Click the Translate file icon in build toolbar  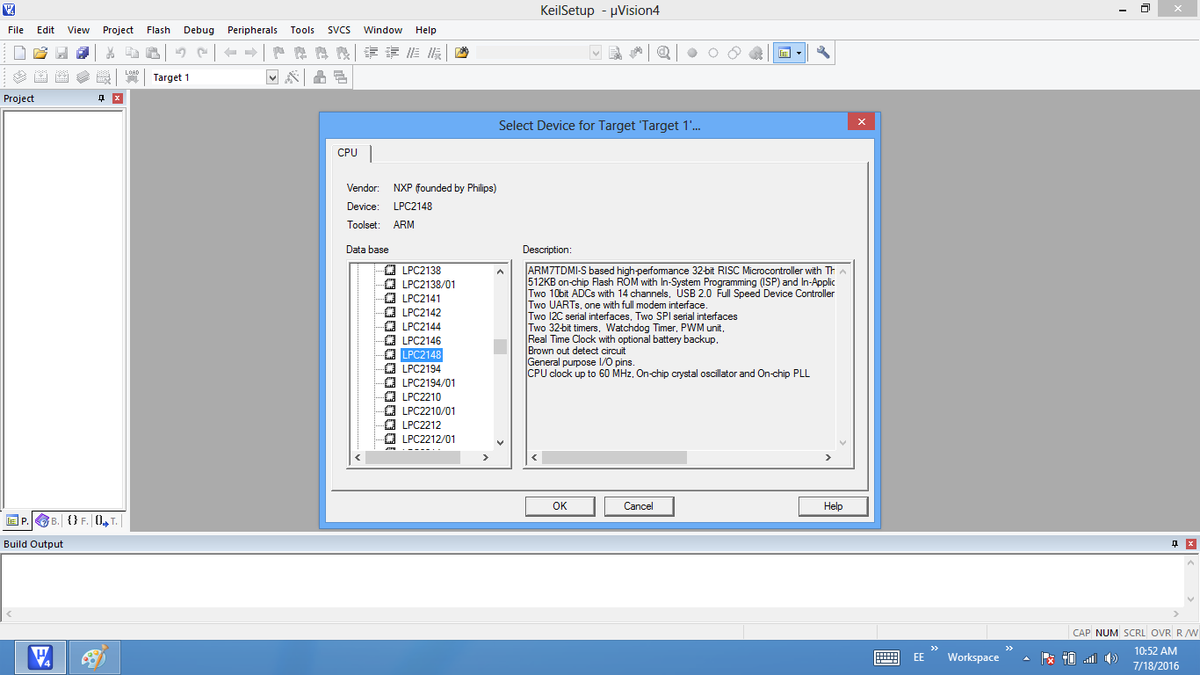pyautogui.click(x=21, y=77)
